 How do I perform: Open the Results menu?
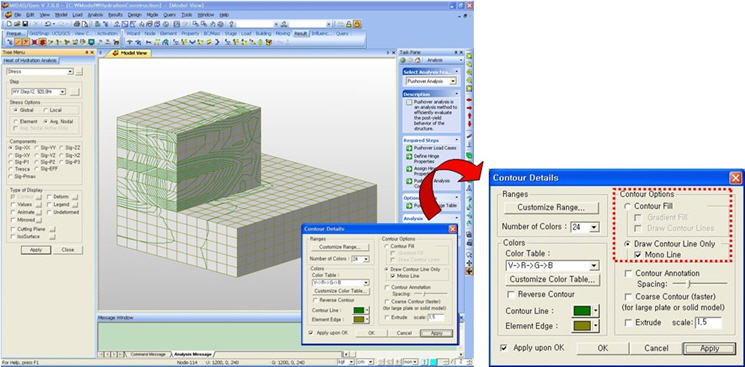coord(115,15)
